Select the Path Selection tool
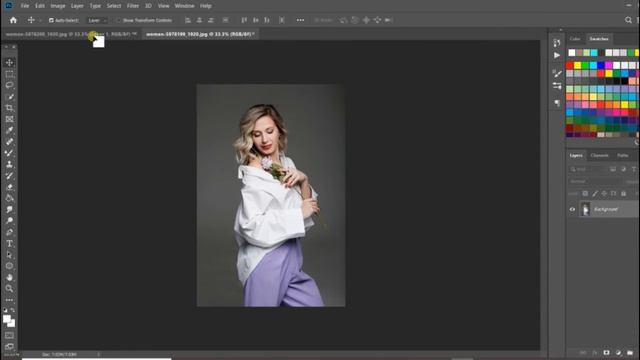Viewport: 640px width, 360px height. click(9, 255)
